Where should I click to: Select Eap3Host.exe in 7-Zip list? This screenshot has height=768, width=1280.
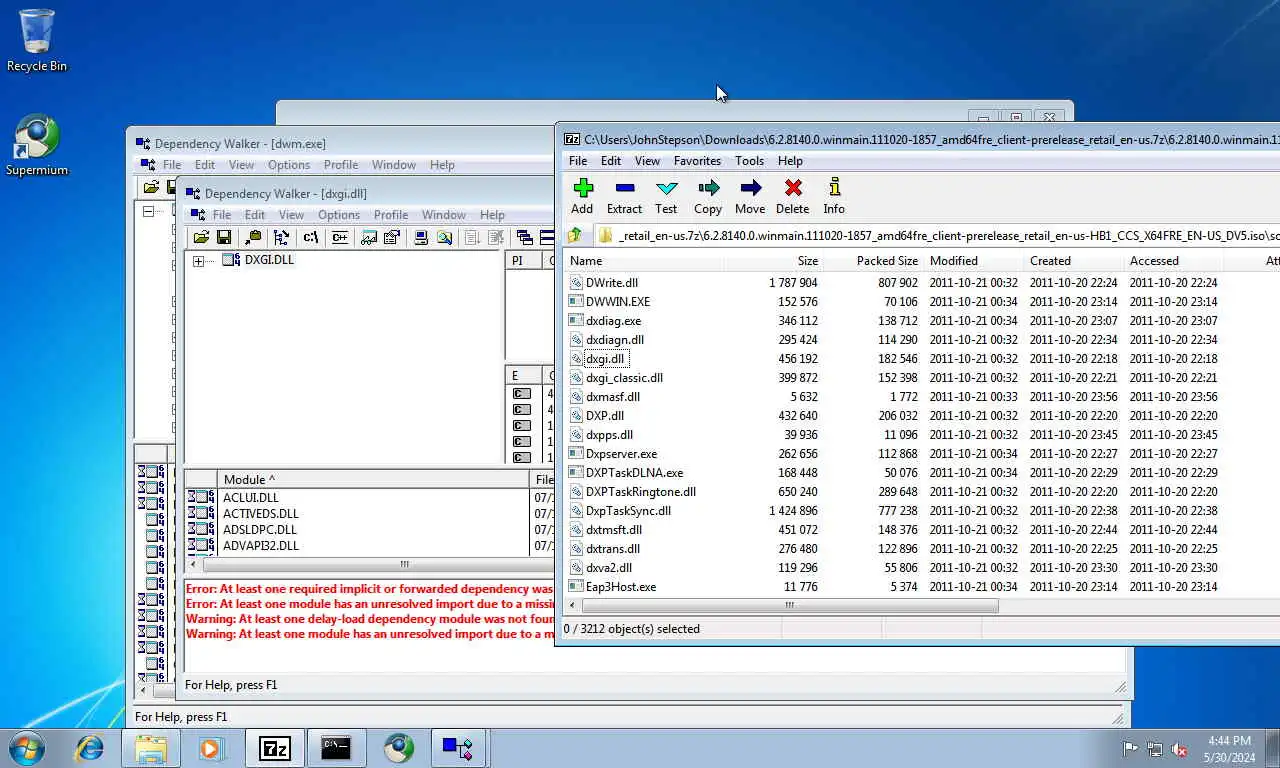pyautogui.click(x=621, y=586)
